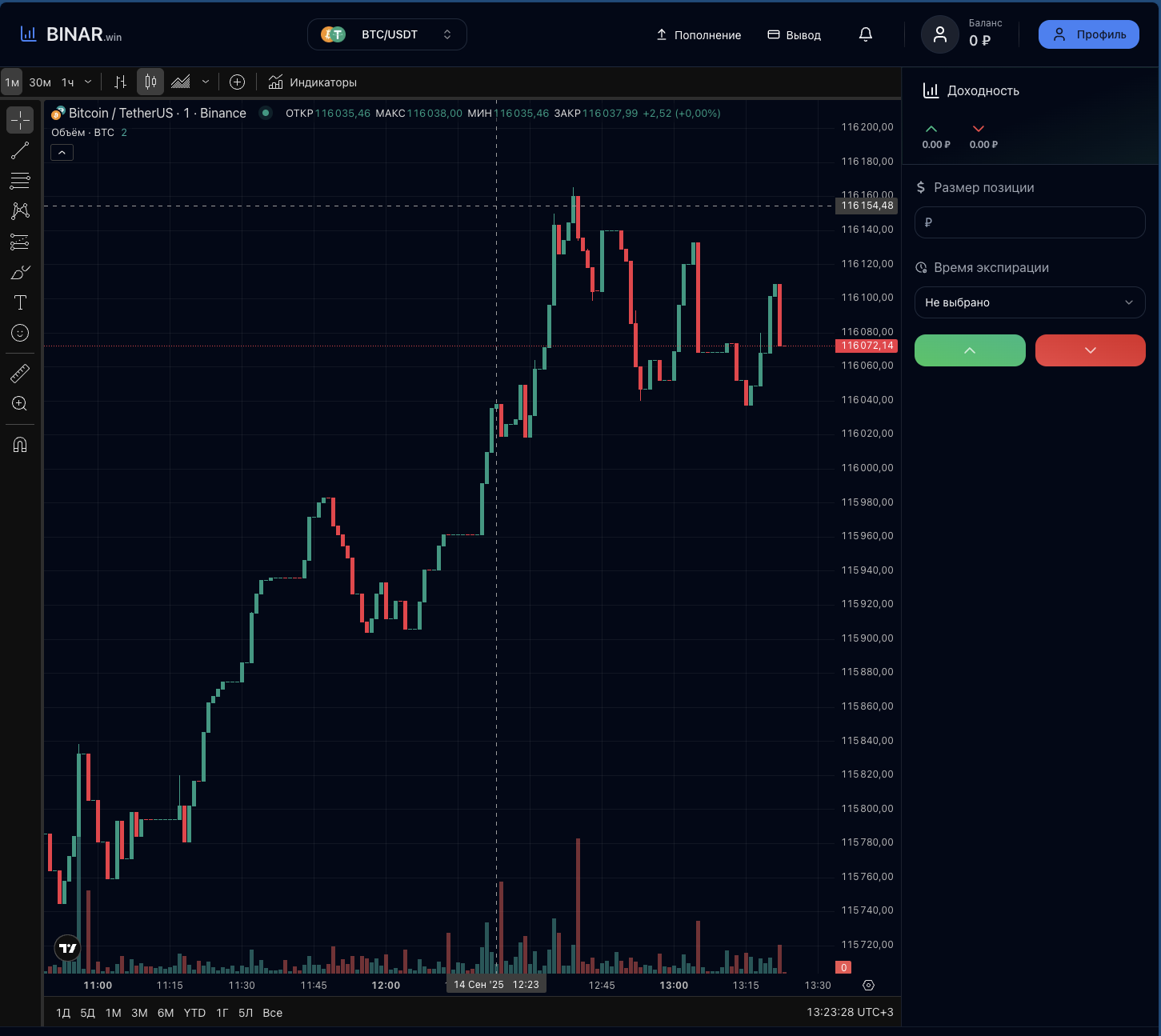
Task: Switch to the 1м timeframe
Action: tap(12, 82)
